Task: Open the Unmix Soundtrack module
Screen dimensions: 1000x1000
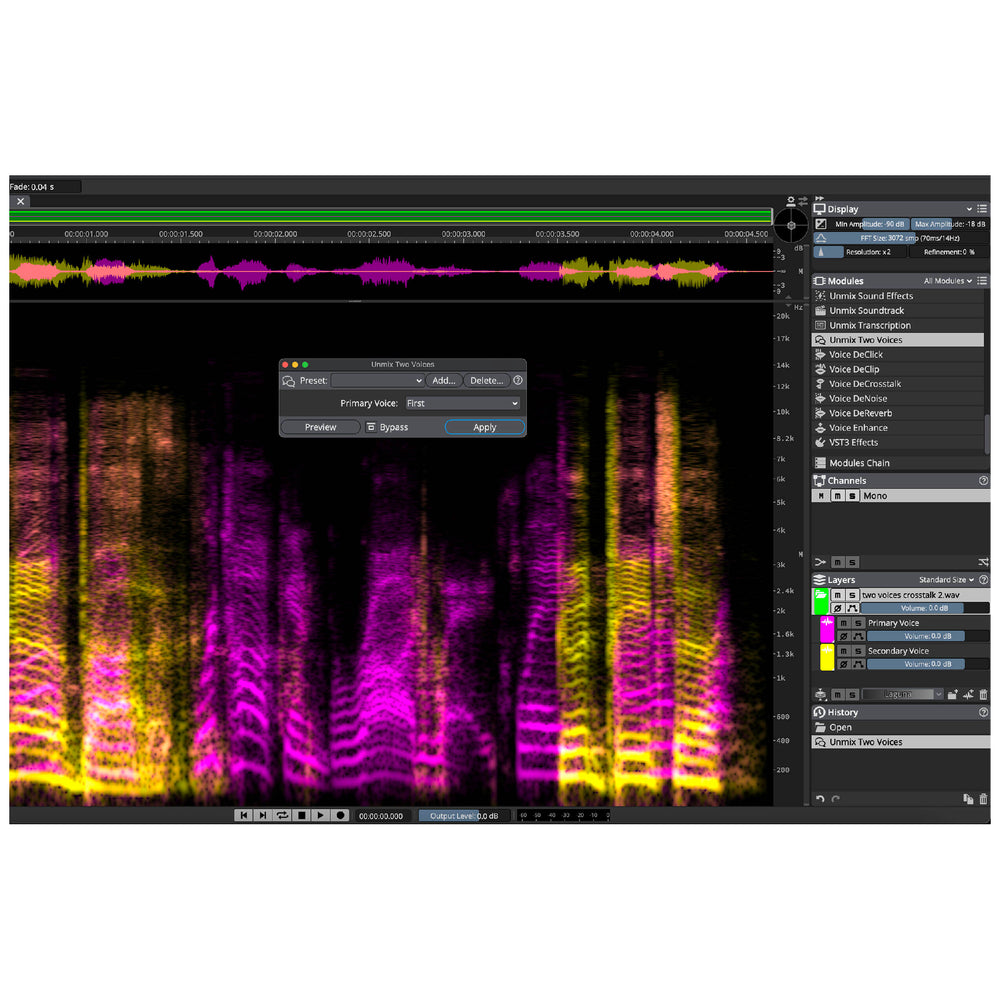Action: coord(897,311)
